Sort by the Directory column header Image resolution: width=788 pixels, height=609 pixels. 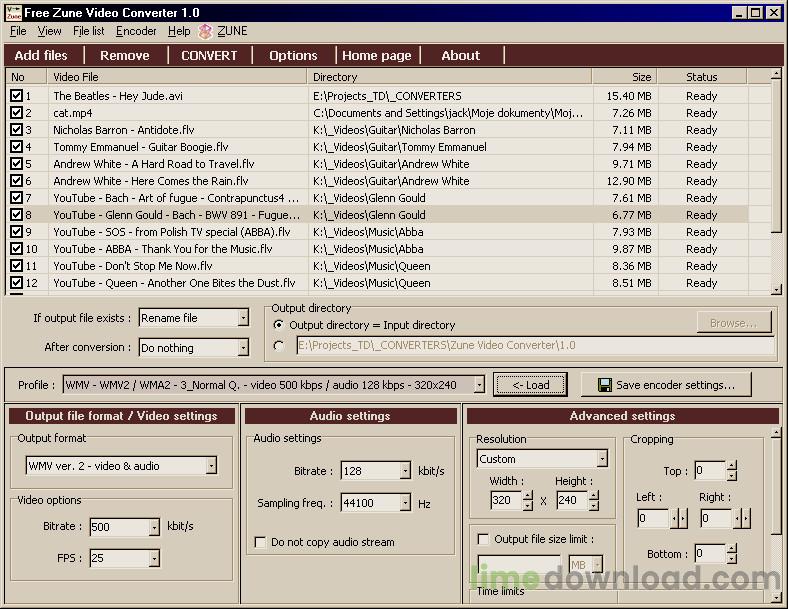point(449,77)
